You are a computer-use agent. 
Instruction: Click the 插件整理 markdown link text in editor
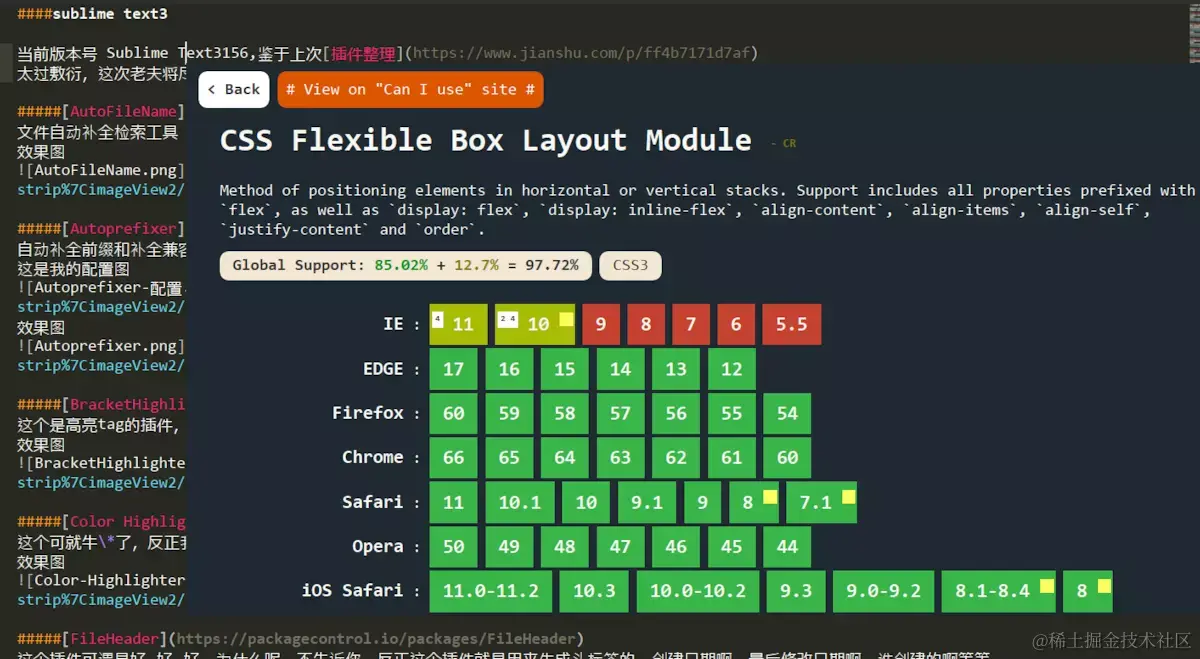pyautogui.click(x=363, y=53)
